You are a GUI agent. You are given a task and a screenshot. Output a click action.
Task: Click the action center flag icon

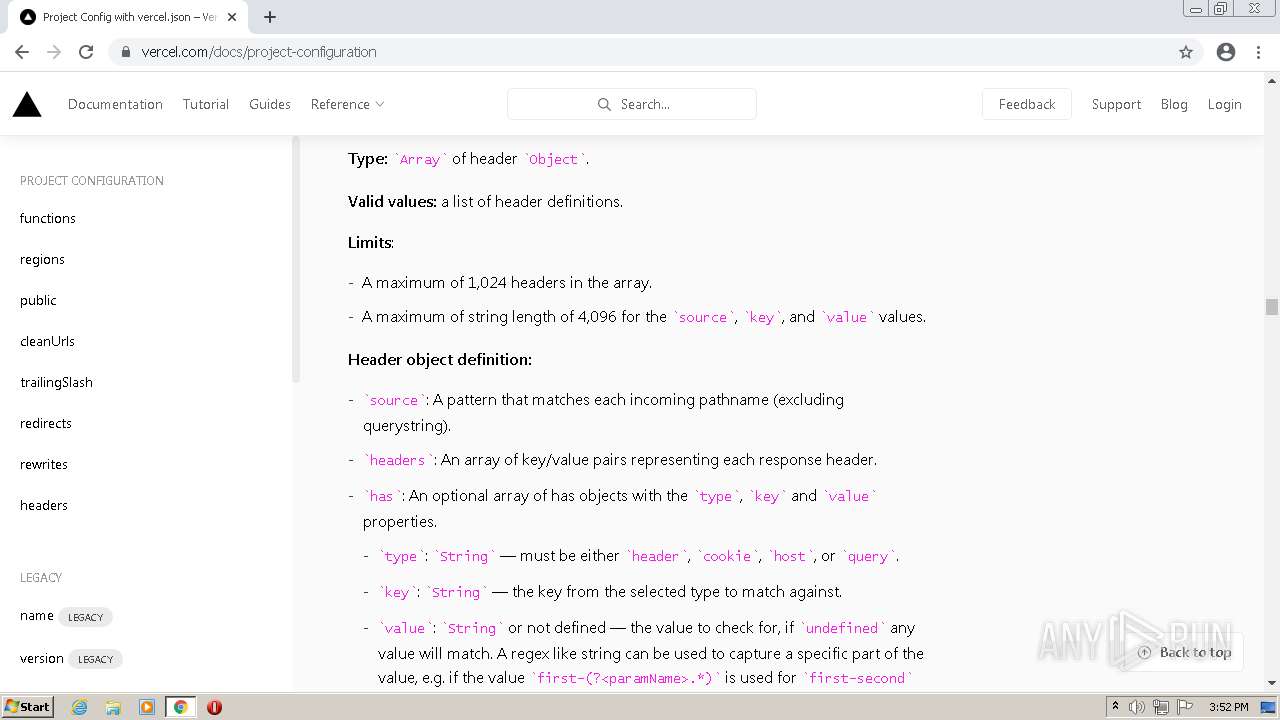coord(1185,707)
